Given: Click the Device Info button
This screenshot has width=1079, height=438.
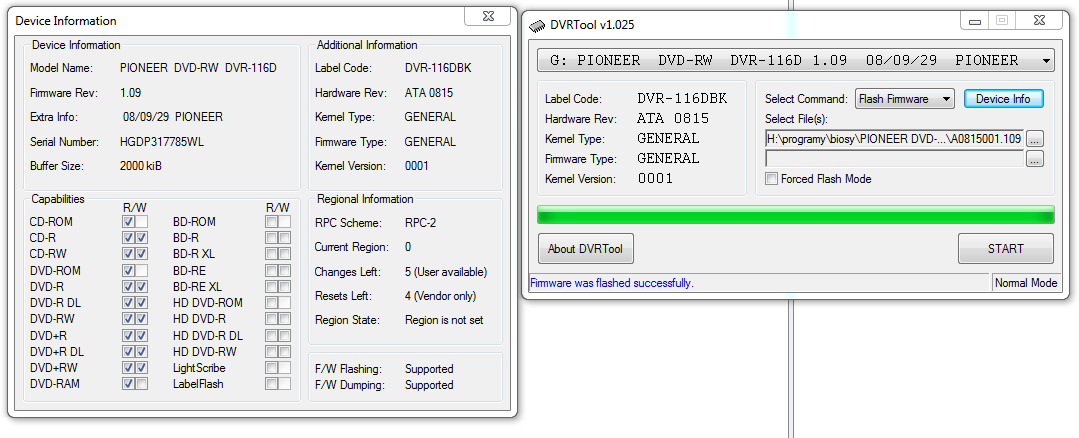Looking at the screenshot, I should click(x=1003, y=99).
